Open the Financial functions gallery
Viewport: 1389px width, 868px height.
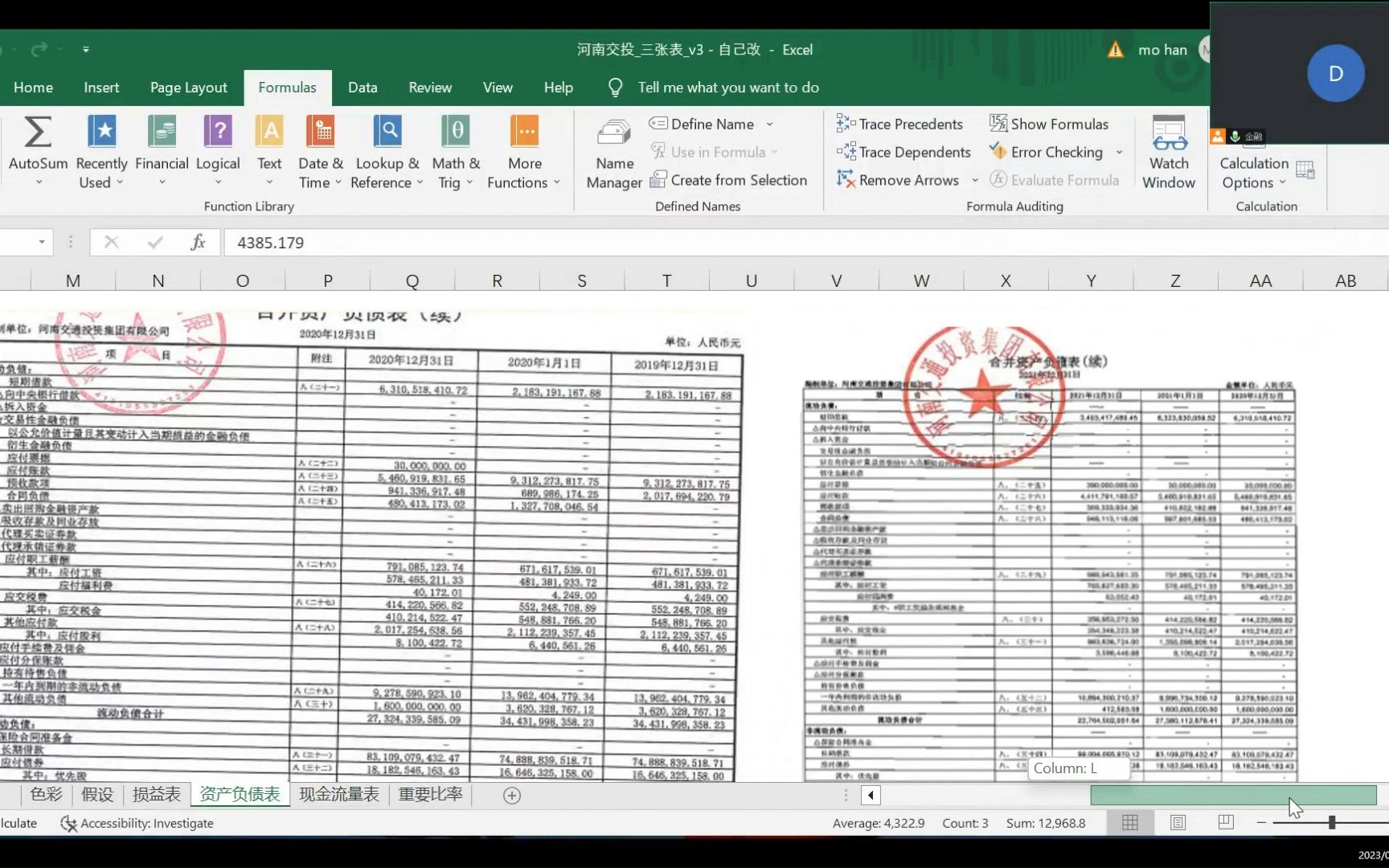(162, 149)
